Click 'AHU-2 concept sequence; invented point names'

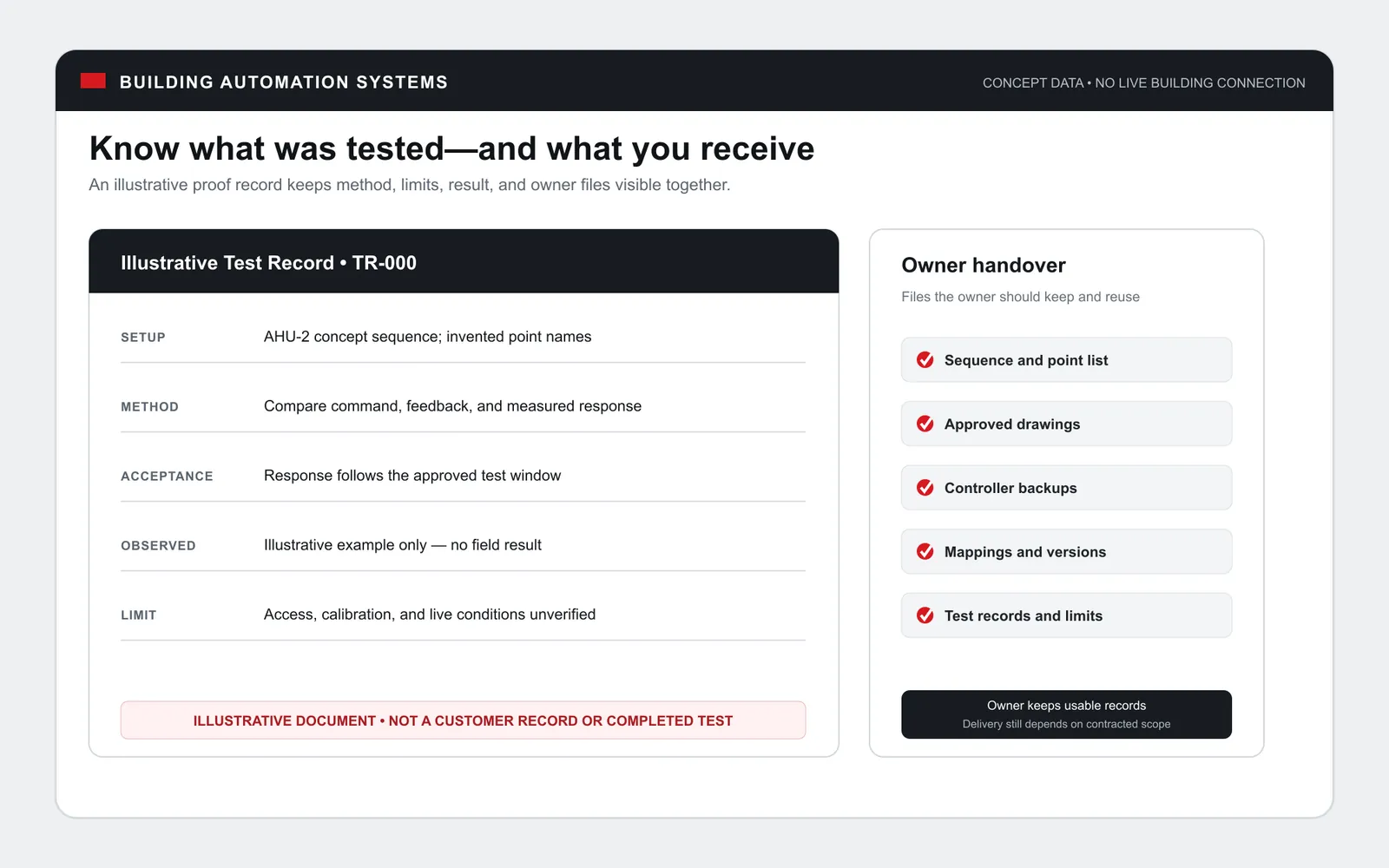[x=427, y=337]
